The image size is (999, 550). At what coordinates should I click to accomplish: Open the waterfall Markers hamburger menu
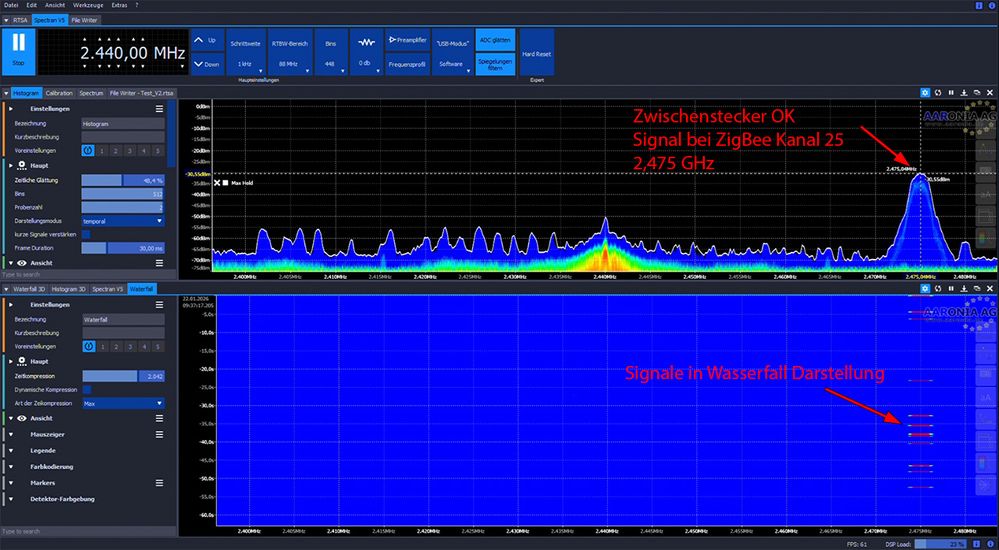point(159,482)
